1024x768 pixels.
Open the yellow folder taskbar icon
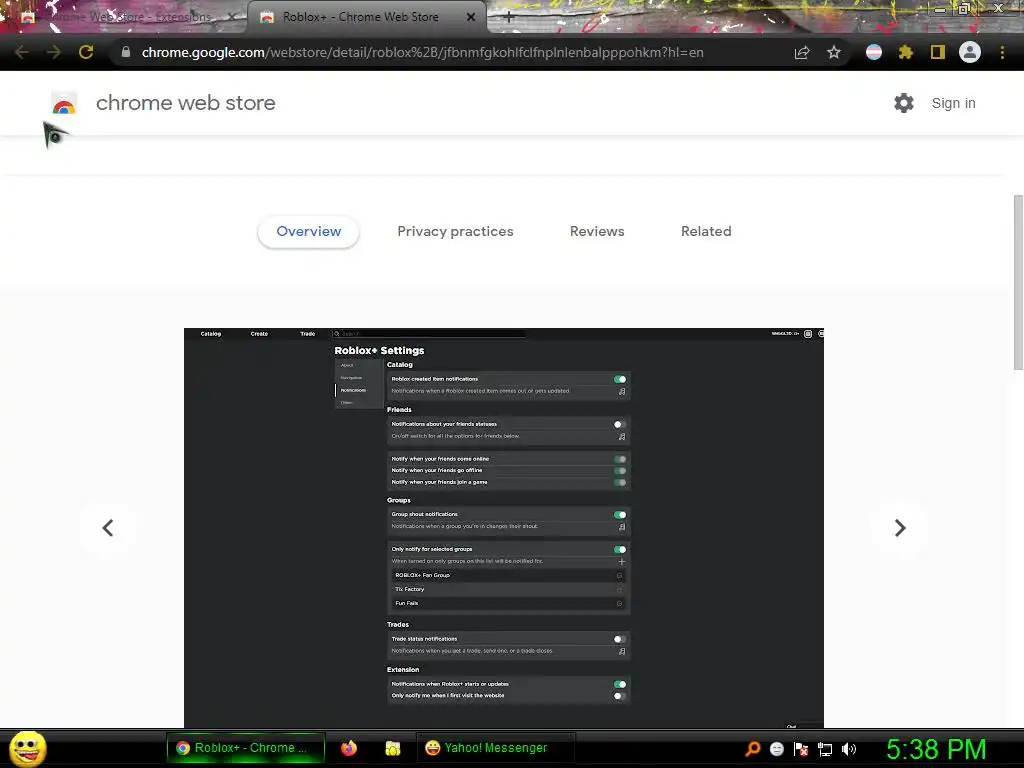coord(392,748)
